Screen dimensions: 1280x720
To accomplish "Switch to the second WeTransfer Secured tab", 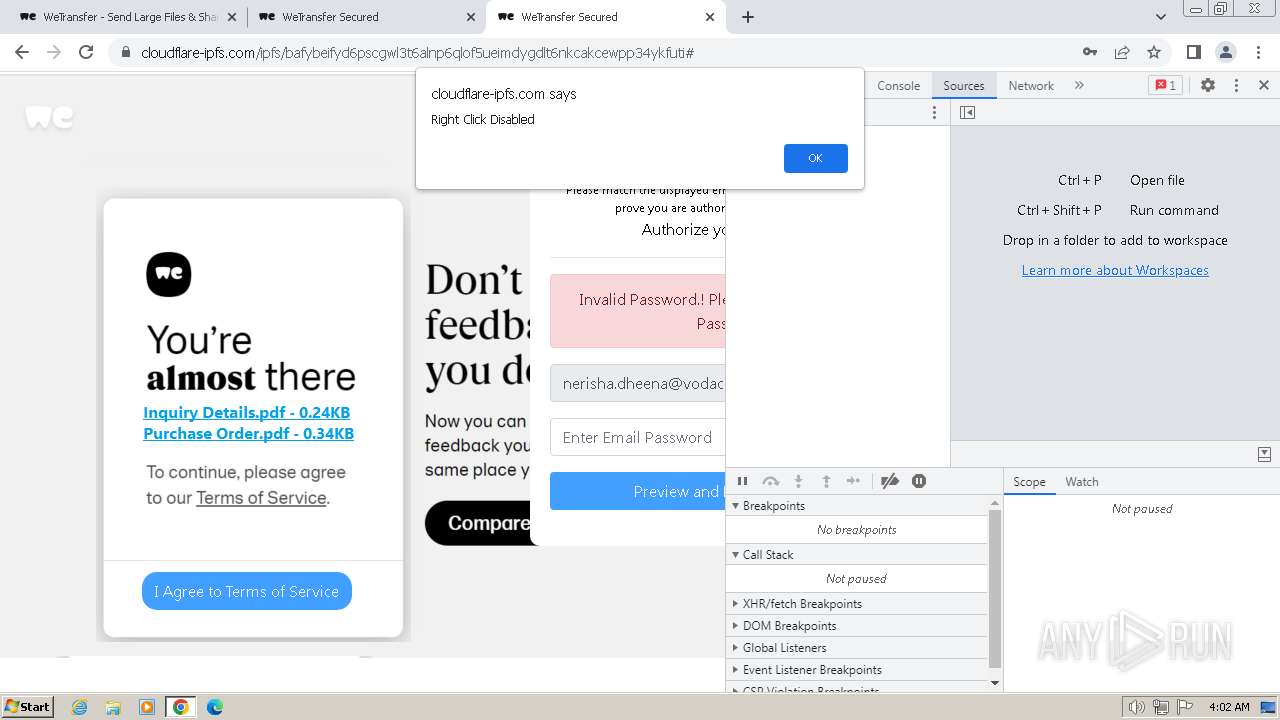I will tap(366, 17).
